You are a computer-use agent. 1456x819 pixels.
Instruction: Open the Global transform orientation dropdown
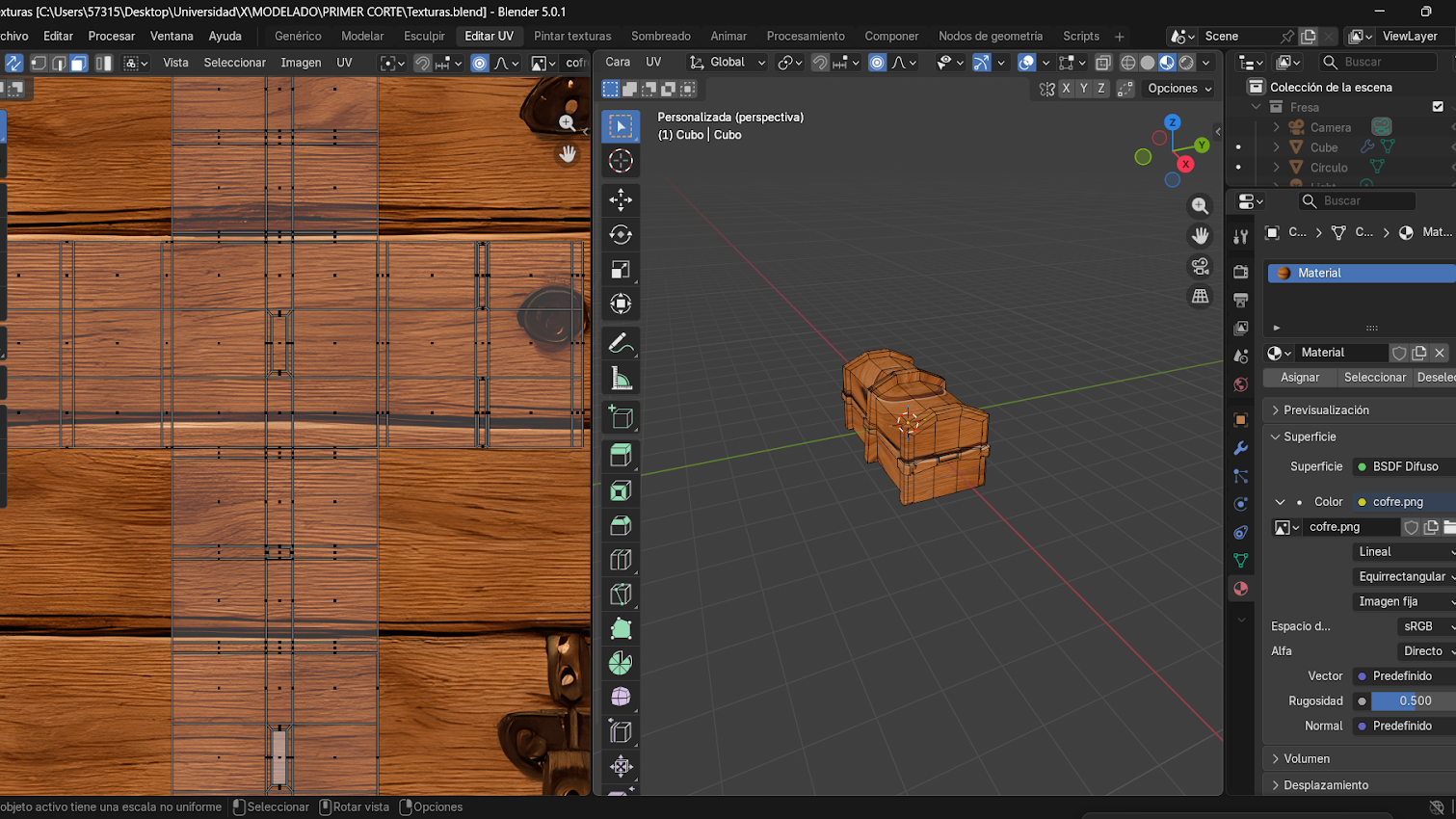[728, 63]
